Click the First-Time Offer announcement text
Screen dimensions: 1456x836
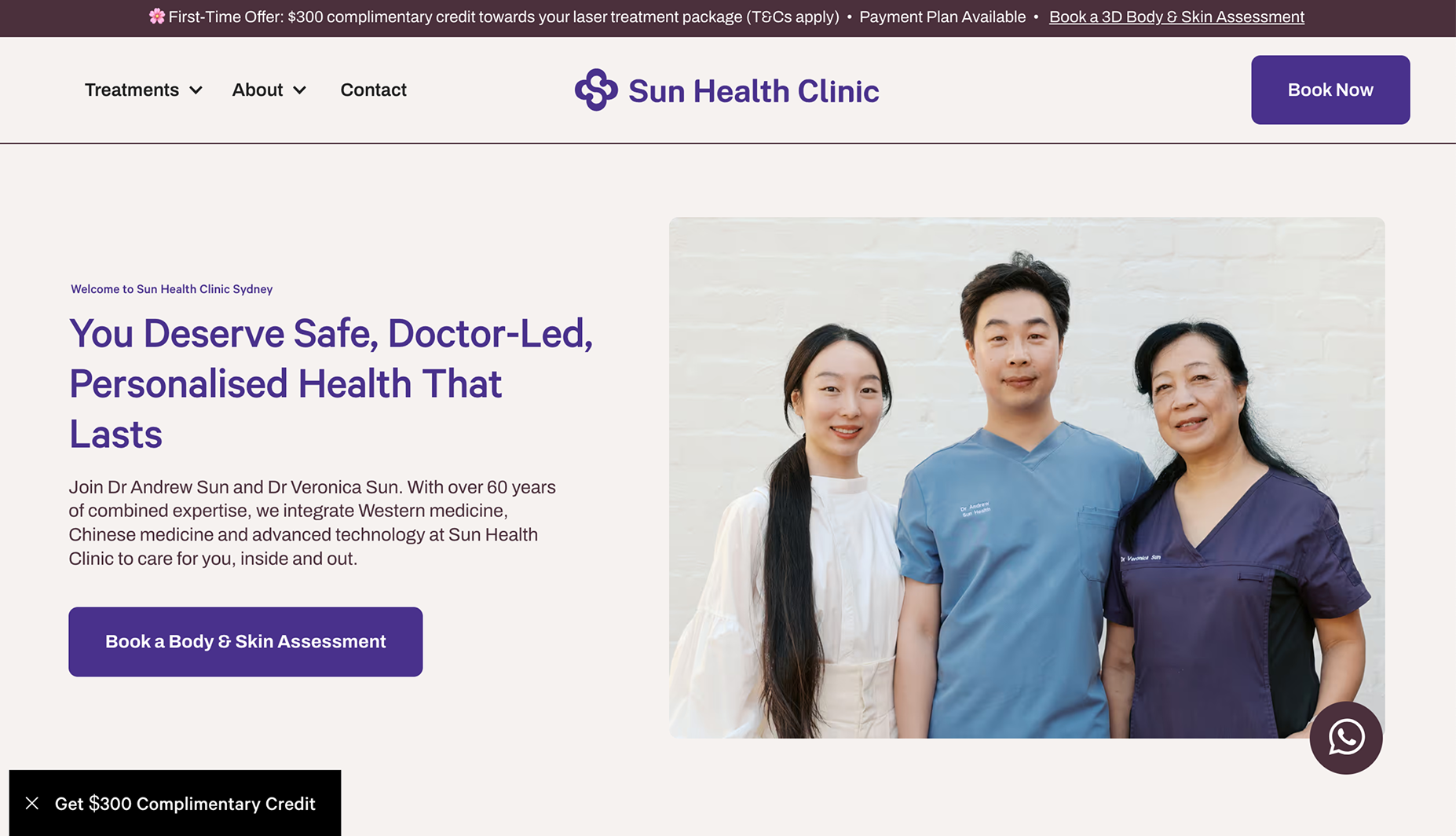pos(503,16)
